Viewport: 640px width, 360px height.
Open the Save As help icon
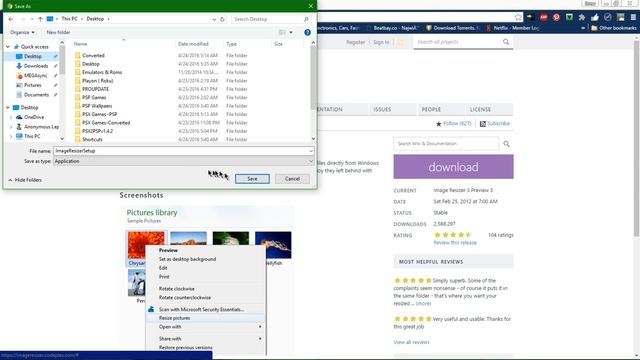click(307, 32)
